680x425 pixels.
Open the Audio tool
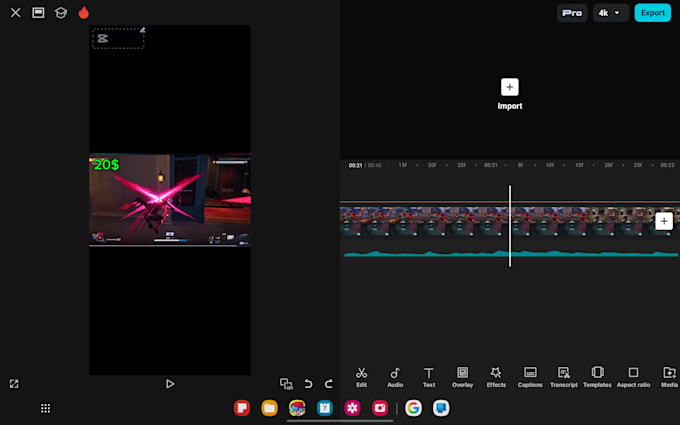[x=395, y=377]
